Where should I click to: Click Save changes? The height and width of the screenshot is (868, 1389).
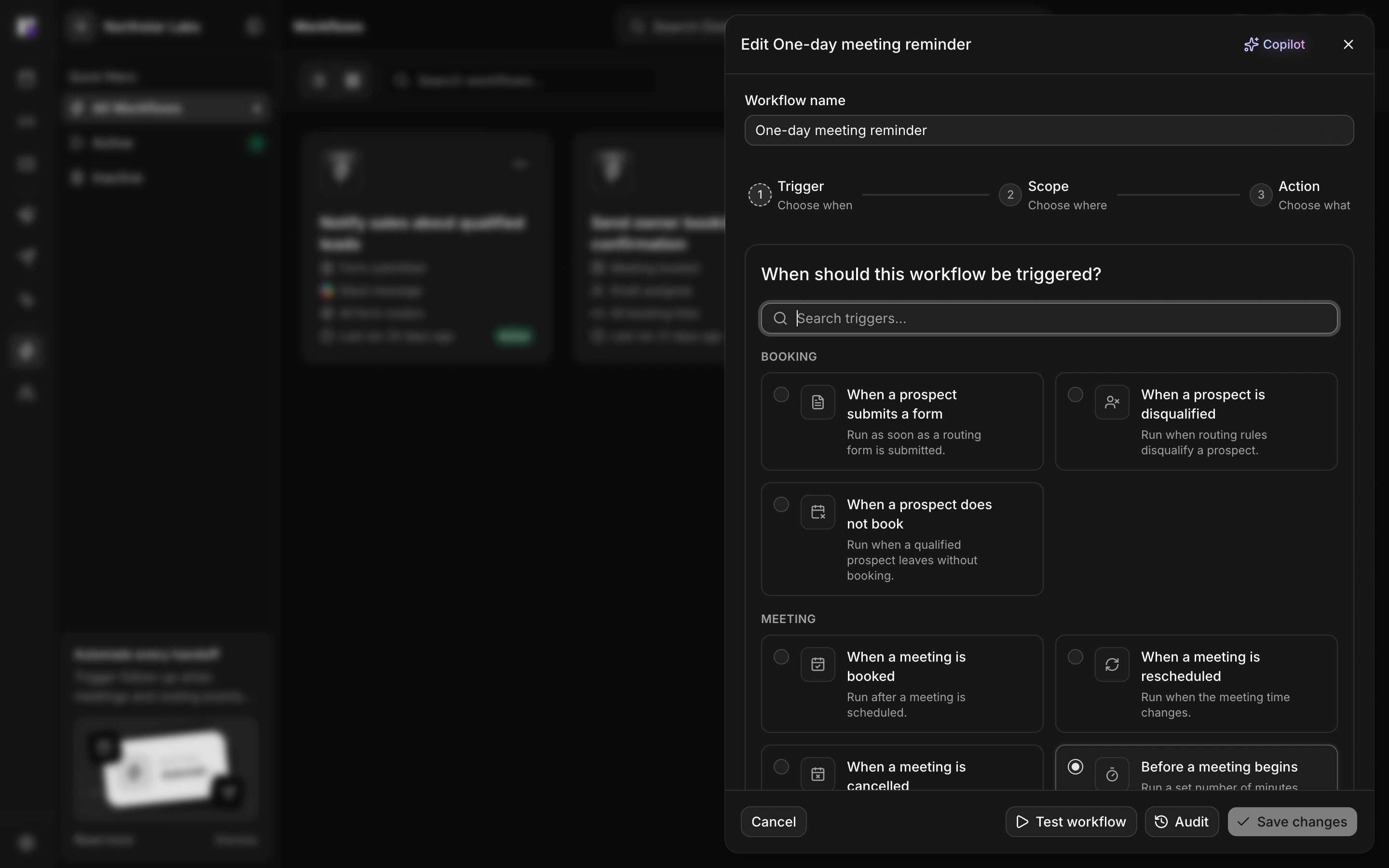click(x=1292, y=822)
